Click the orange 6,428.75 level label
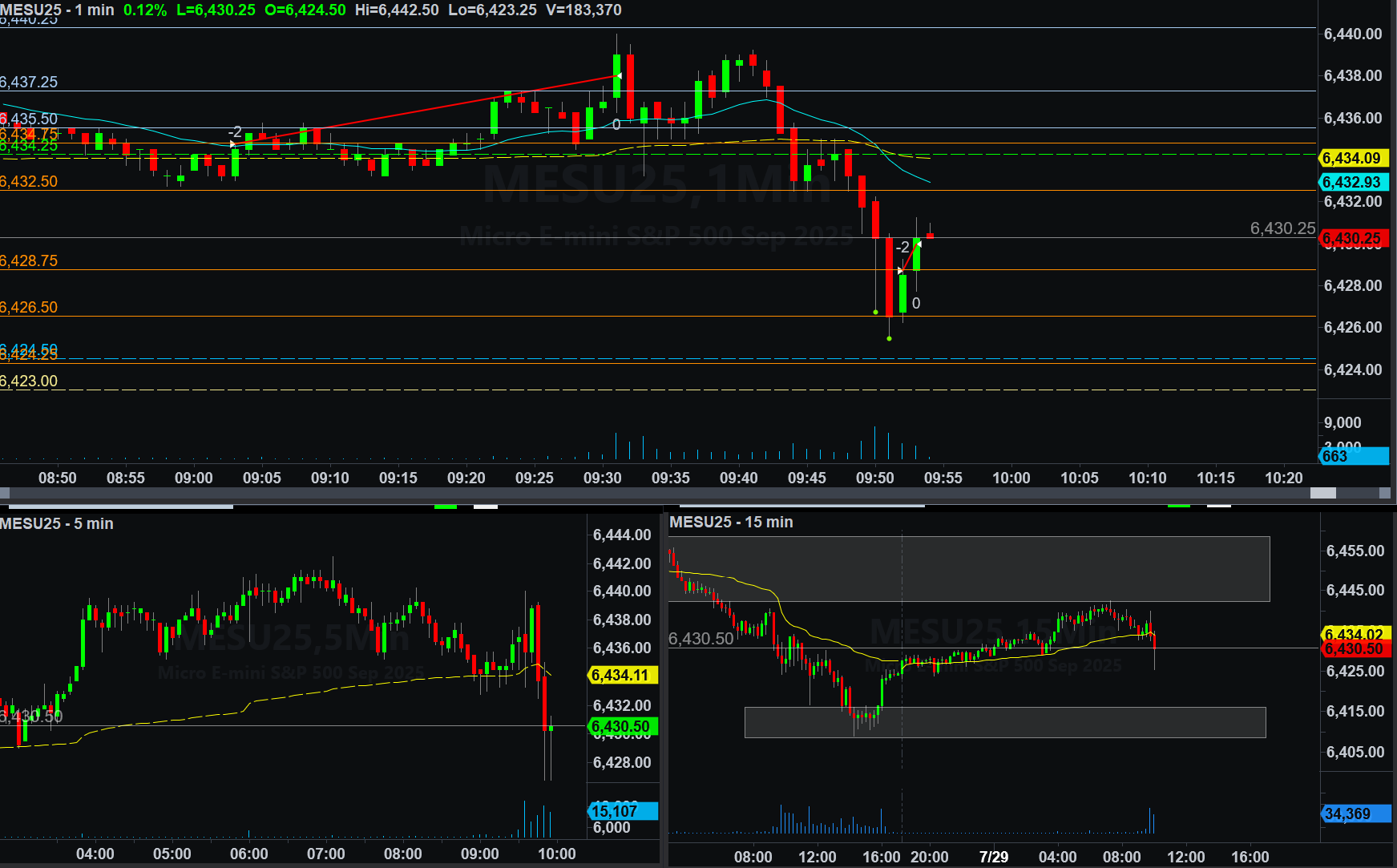1397x868 pixels. pyautogui.click(x=29, y=260)
